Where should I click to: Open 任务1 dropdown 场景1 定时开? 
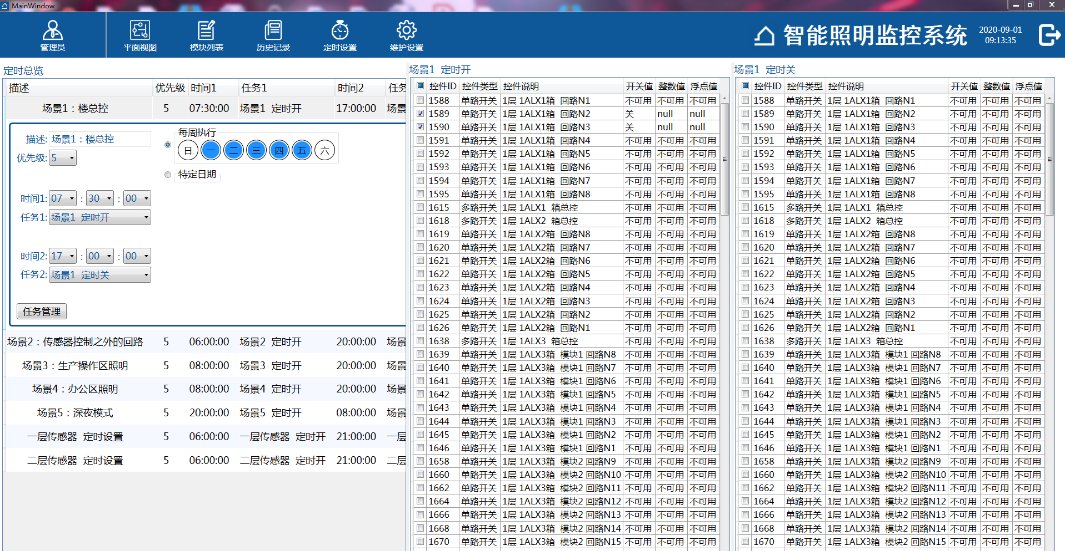click(x=100, y=217)
